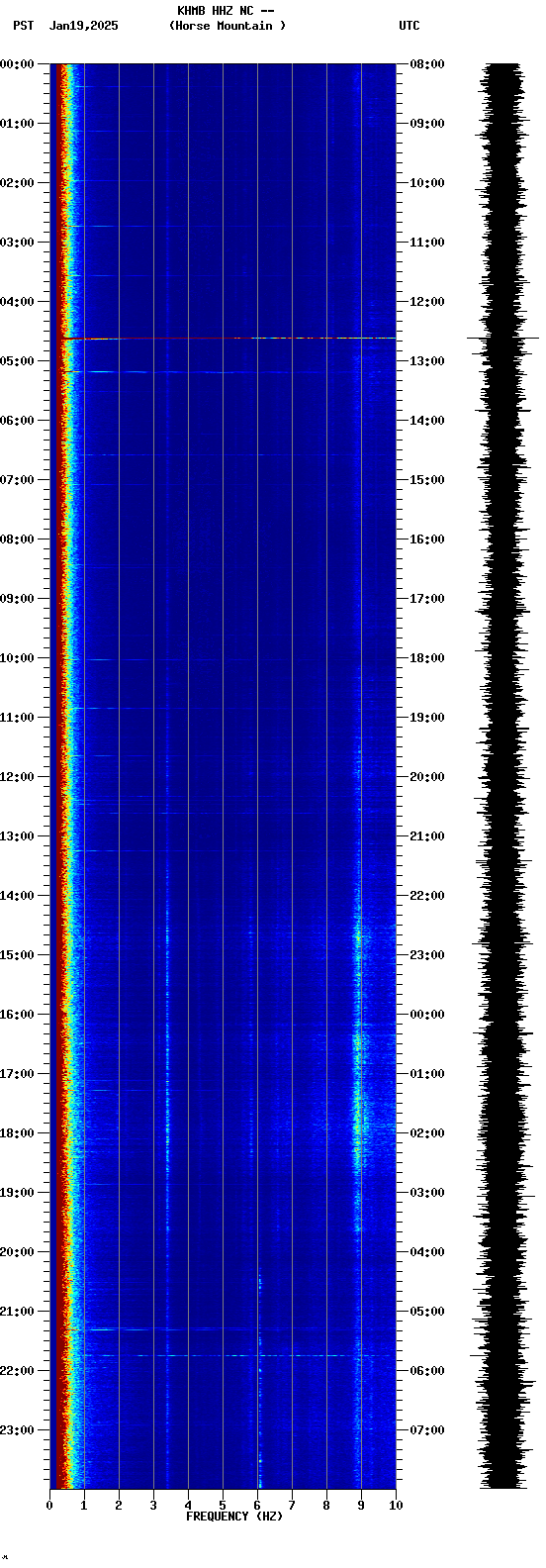This screenshot has width=546, height=1568.
Task: Click the seismogram spike near 12:38 UTC
Action: click(502, 339)
